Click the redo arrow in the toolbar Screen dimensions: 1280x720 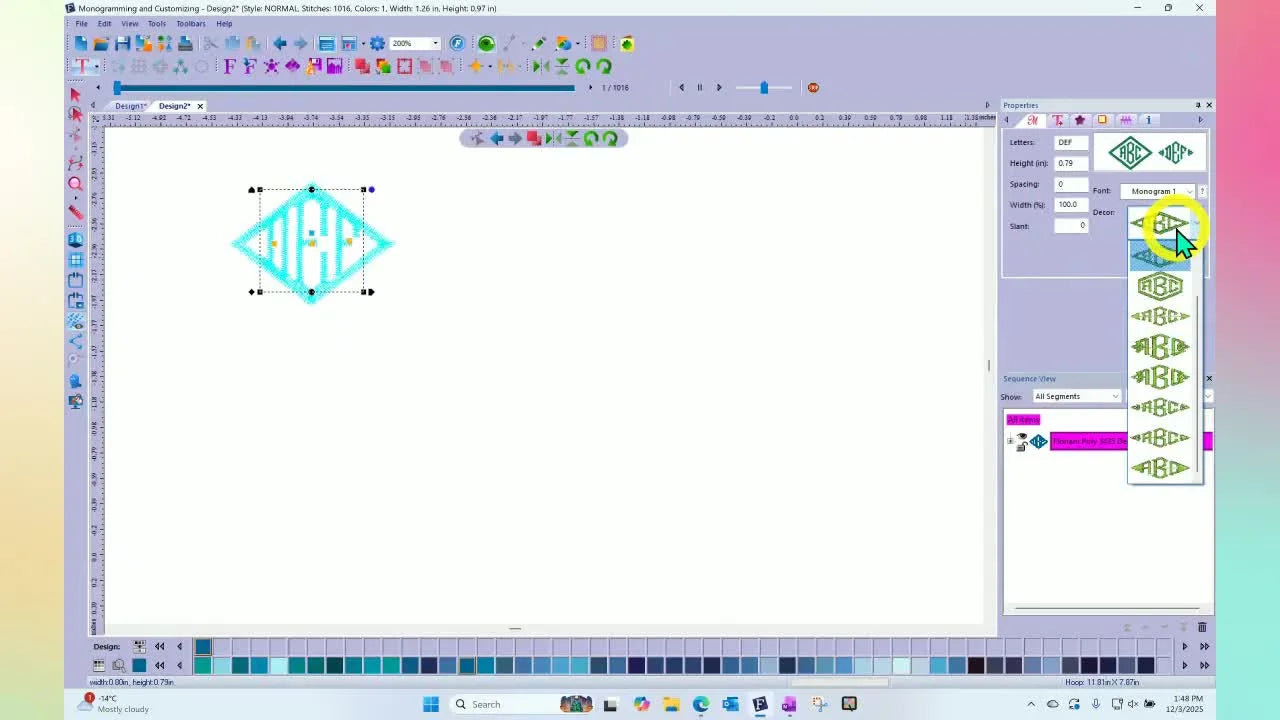coord(300,43)
